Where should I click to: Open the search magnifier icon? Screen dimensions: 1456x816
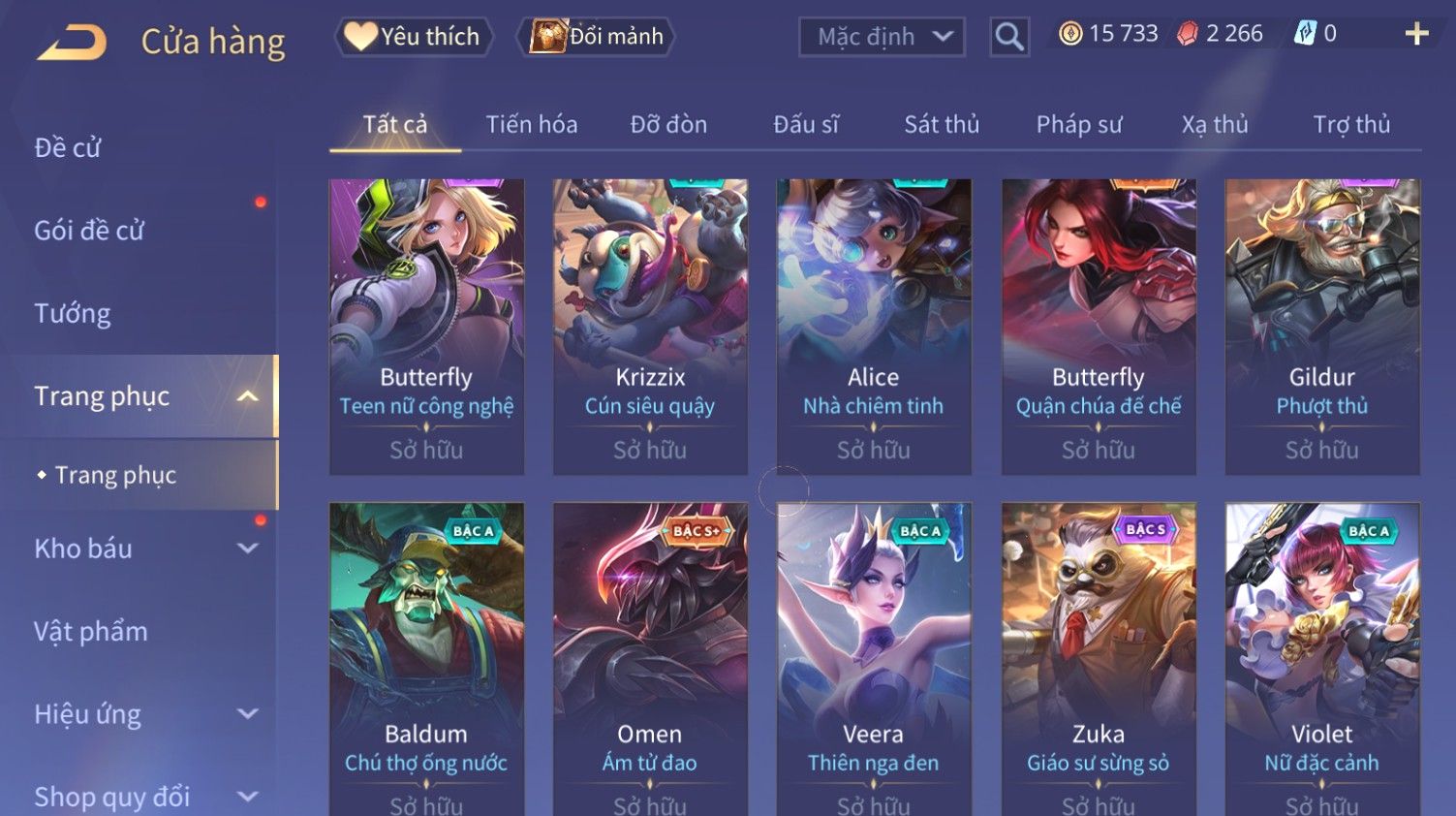(1009, 37)
